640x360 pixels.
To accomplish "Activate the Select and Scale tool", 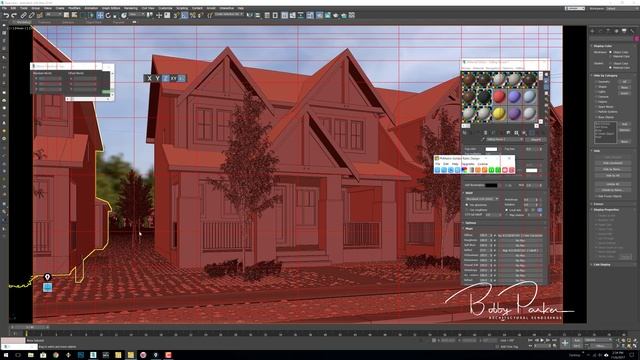I will (116, 16).
